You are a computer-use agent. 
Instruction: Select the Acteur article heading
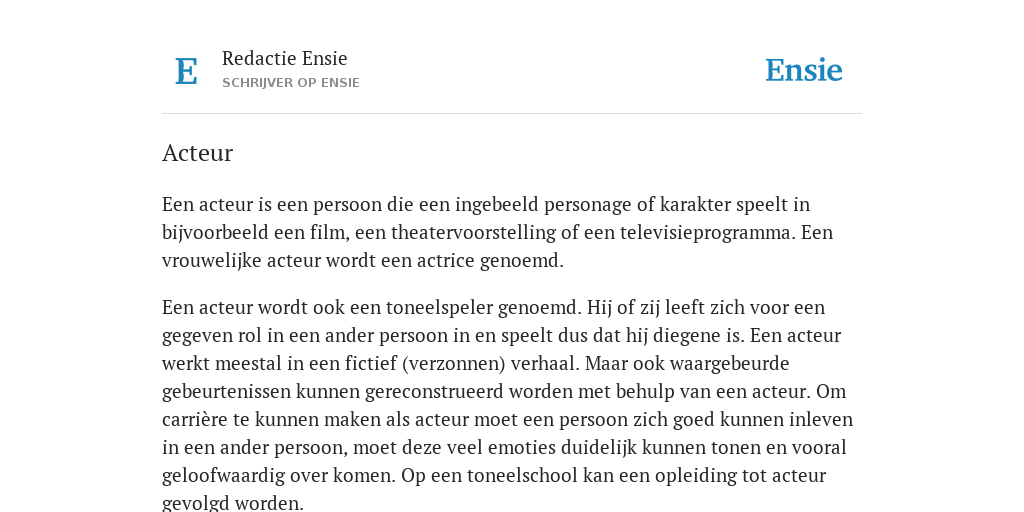[197, 153]
